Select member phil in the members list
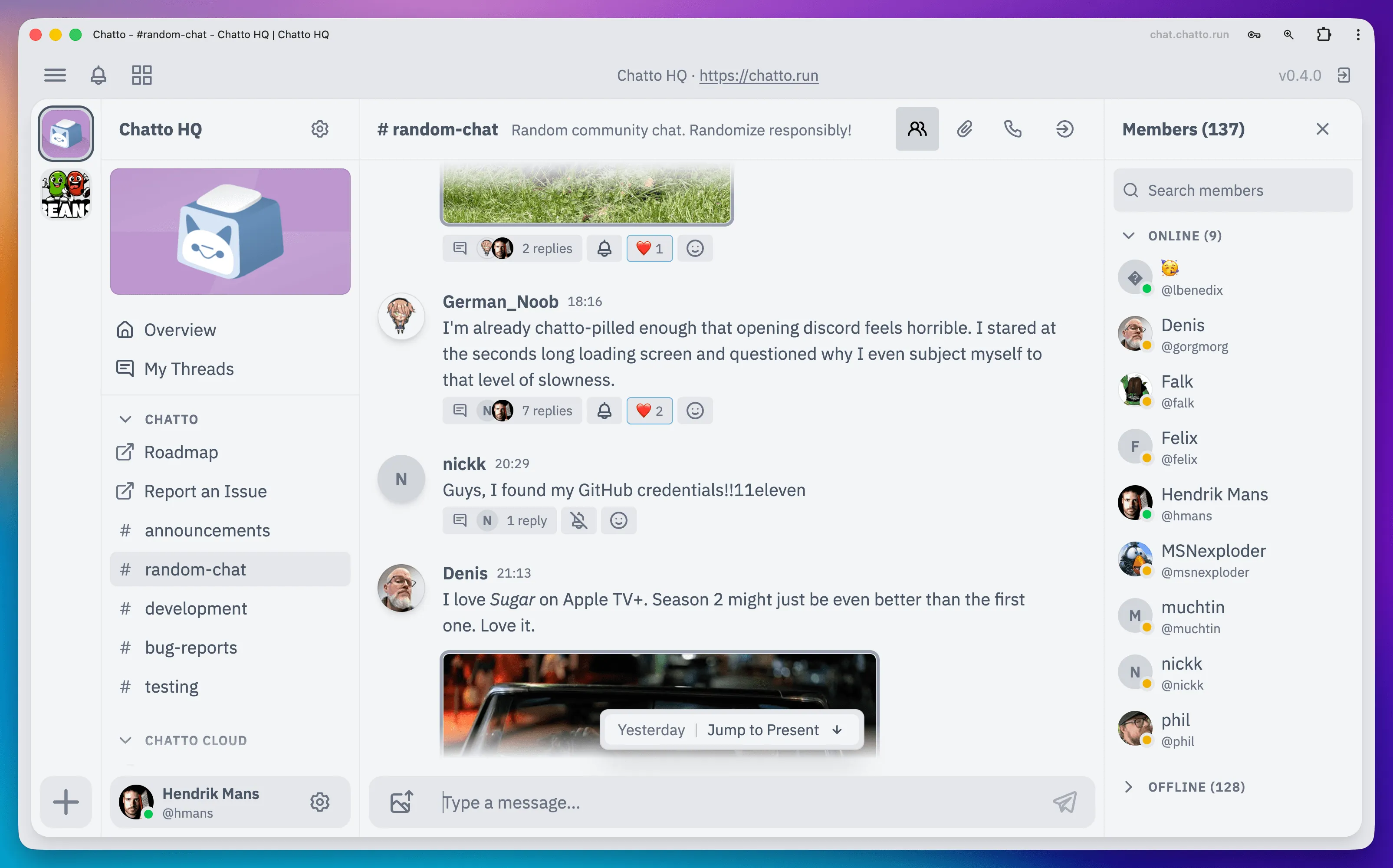Viewport: 1393px width, 868px height. coord(1233,730)
